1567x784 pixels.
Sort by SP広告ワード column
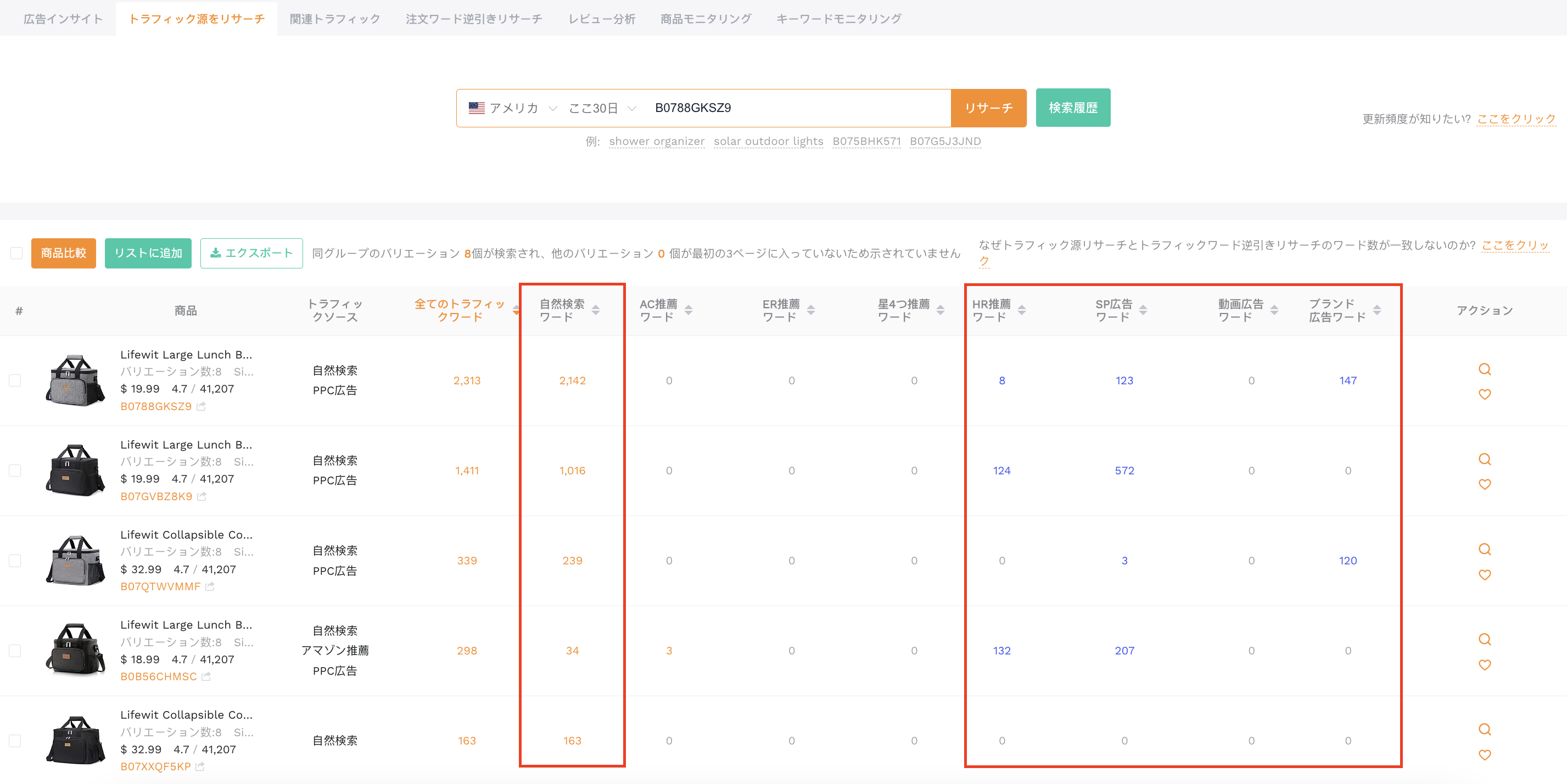click(1143, 310)
